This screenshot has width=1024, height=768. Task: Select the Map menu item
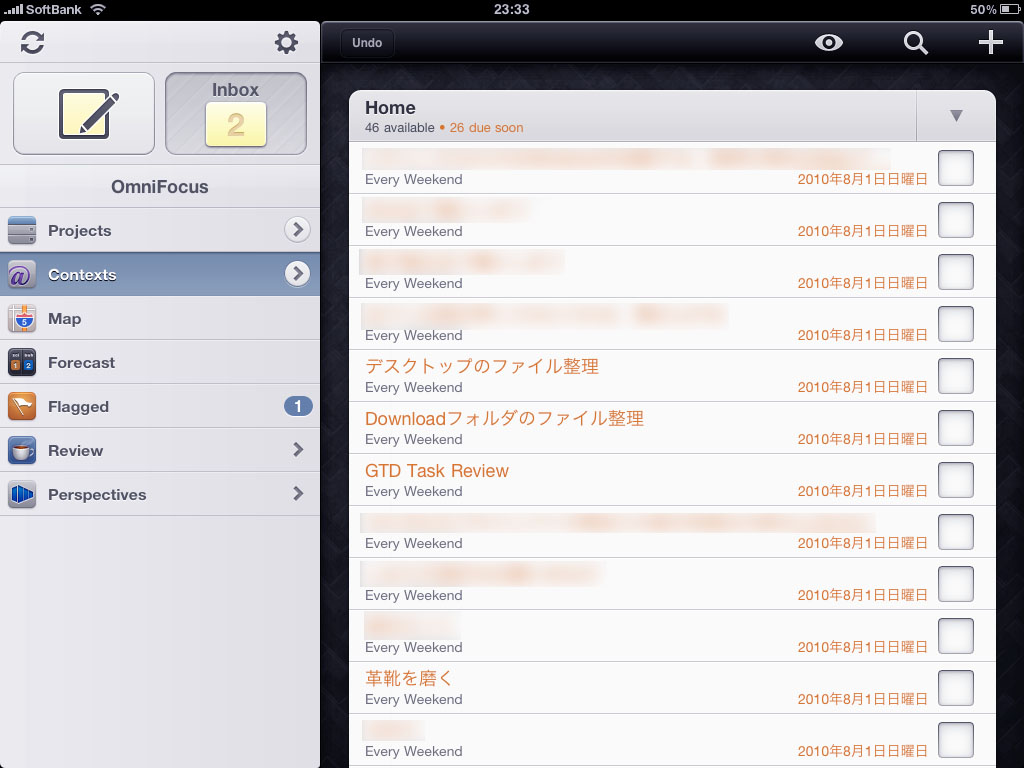tap(160, 319)
